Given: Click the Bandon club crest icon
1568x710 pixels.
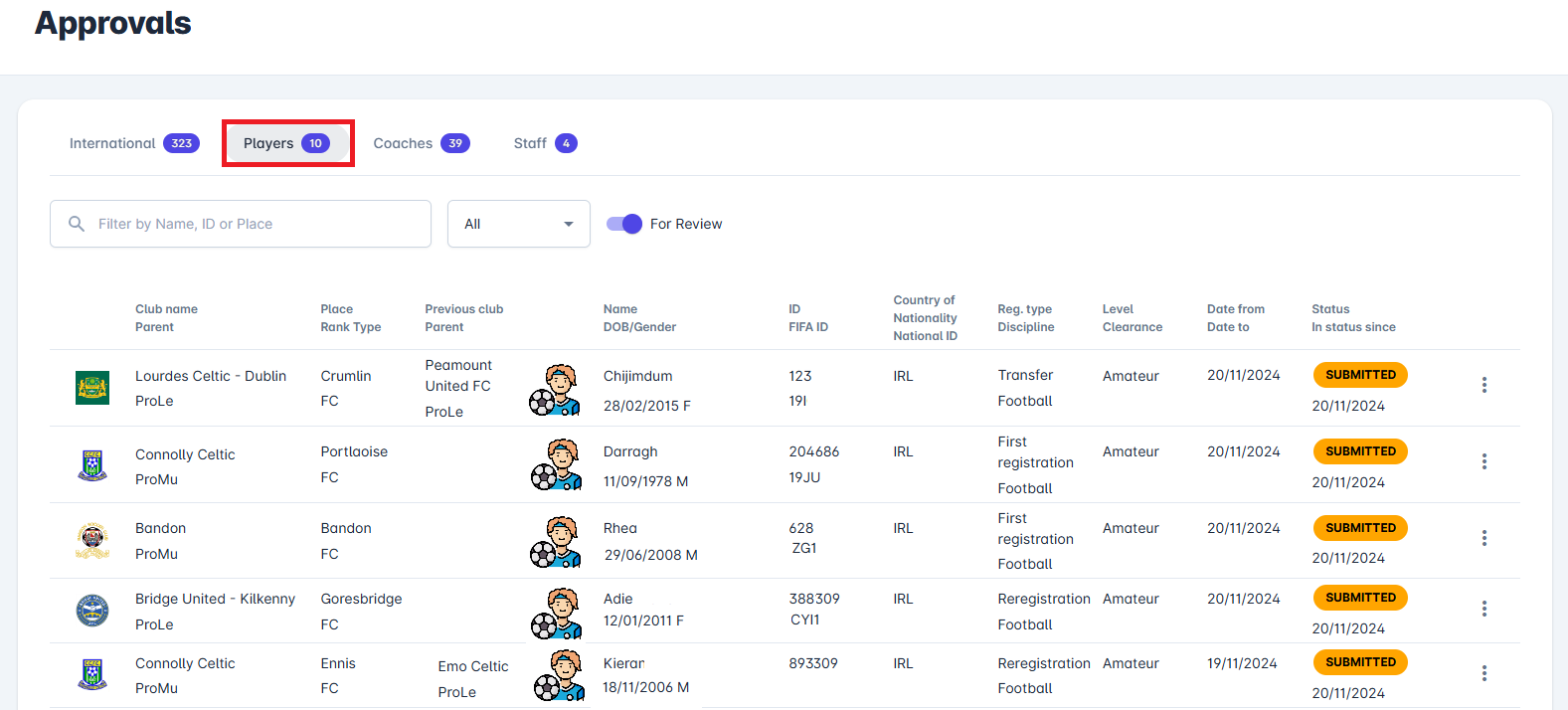Looking at the screenshot, I should [92, 540].
